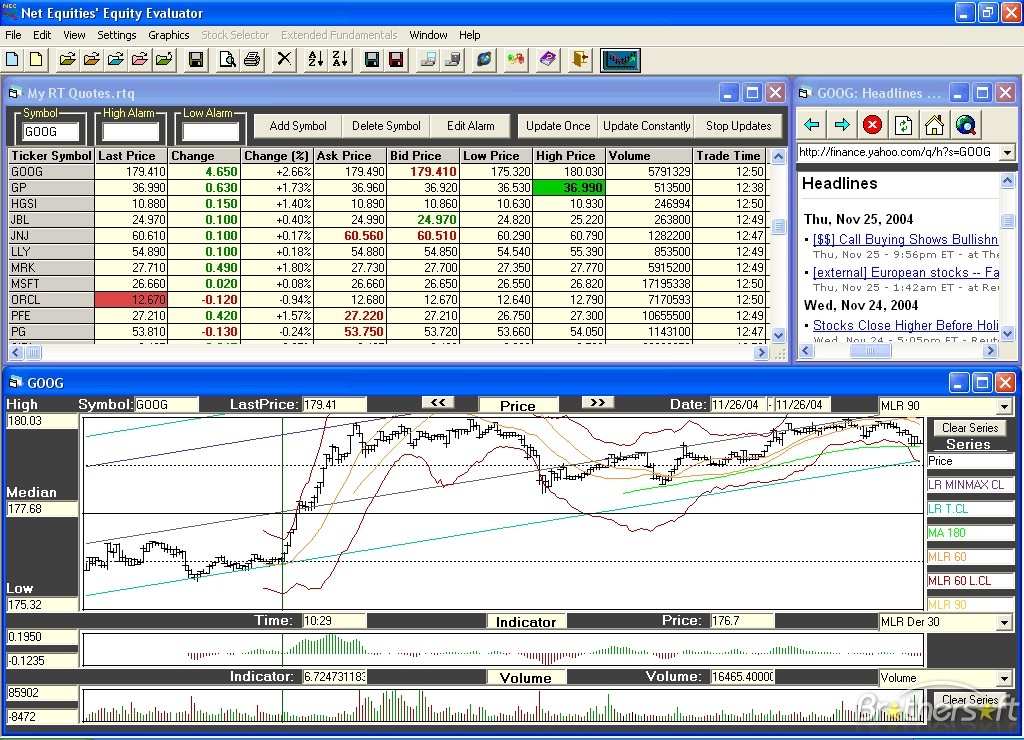The width and height of the screenshot is (1024, 740).
Task: Open the MLR Der 30 indicator dropdown
Action: (1004, 622)
